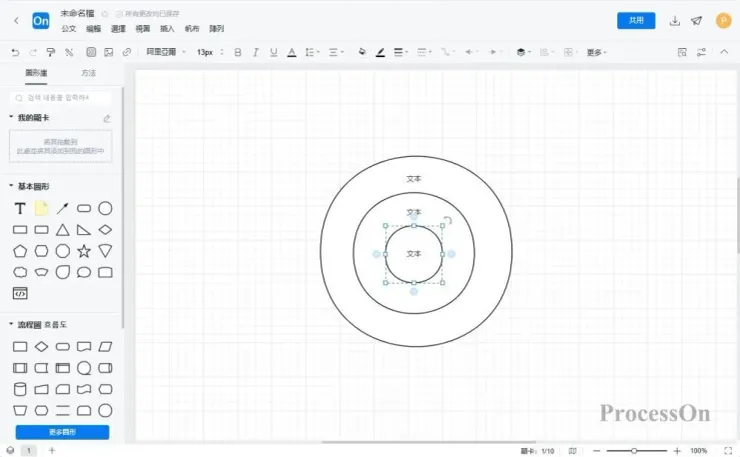Publish with the paper plane icon

pos(697,21)
